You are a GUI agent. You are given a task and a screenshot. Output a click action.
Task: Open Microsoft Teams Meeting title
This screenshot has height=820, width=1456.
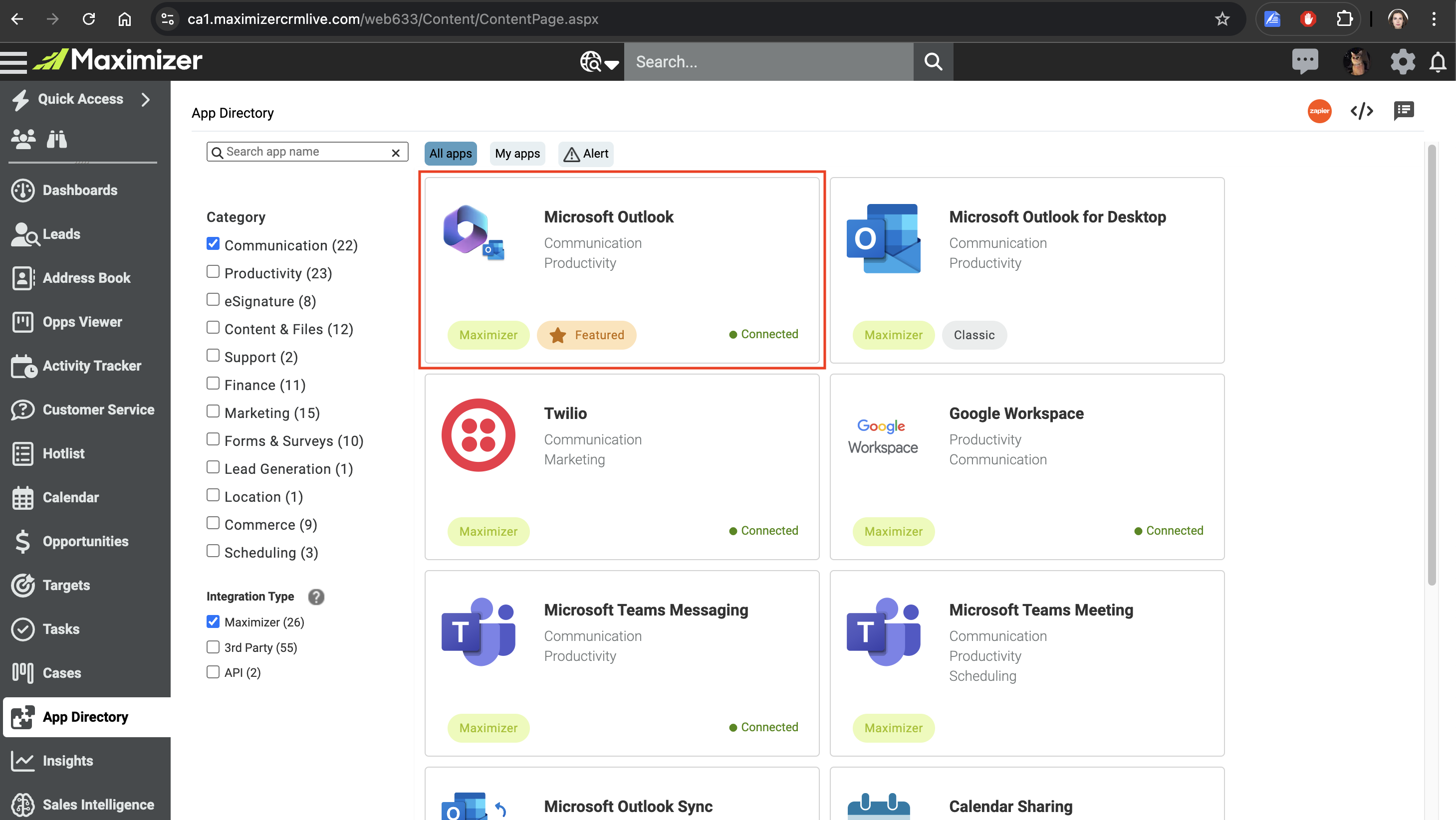coord(1041,611)
